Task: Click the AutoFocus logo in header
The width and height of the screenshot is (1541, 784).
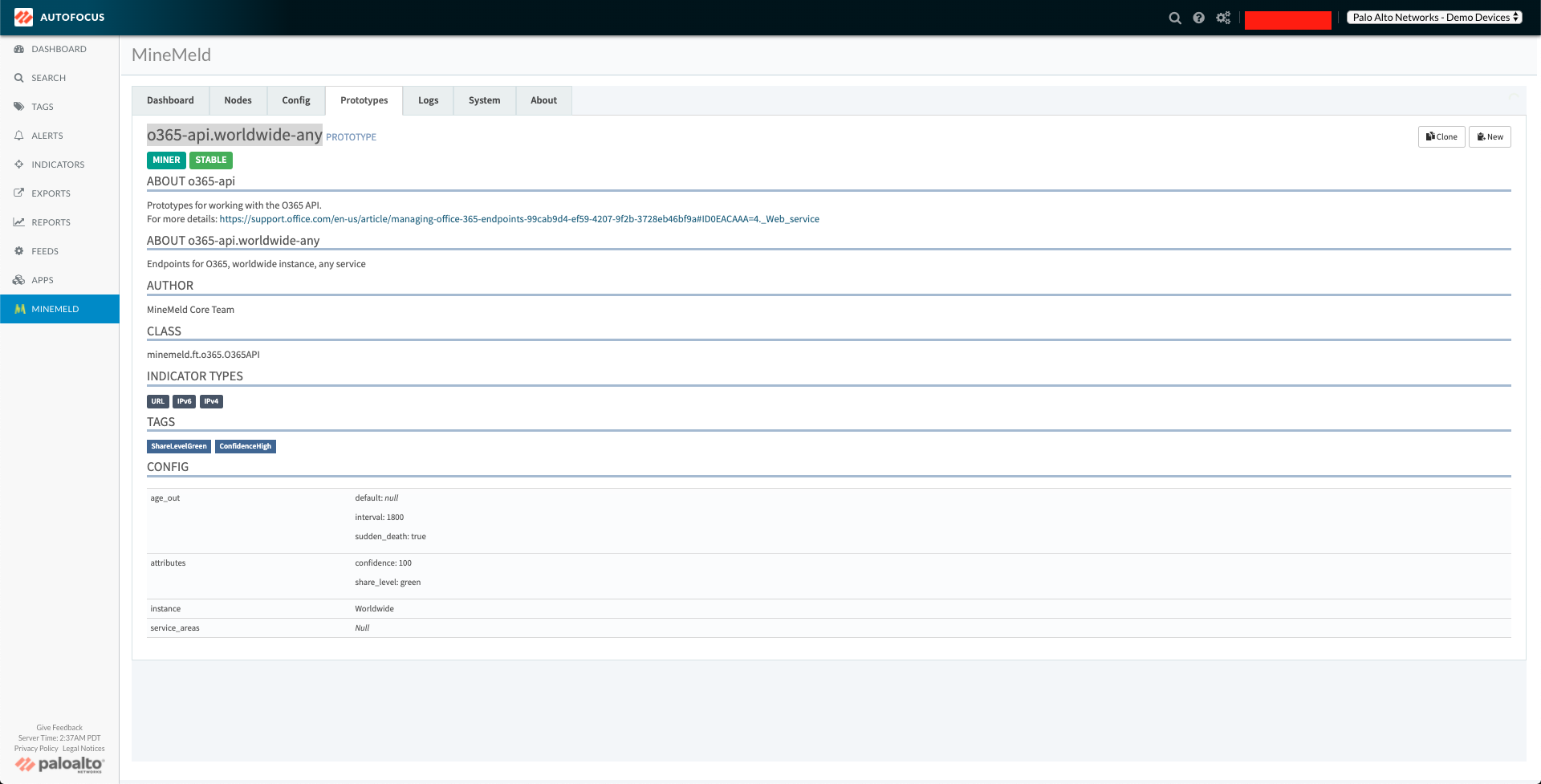Action: point(24,17)
